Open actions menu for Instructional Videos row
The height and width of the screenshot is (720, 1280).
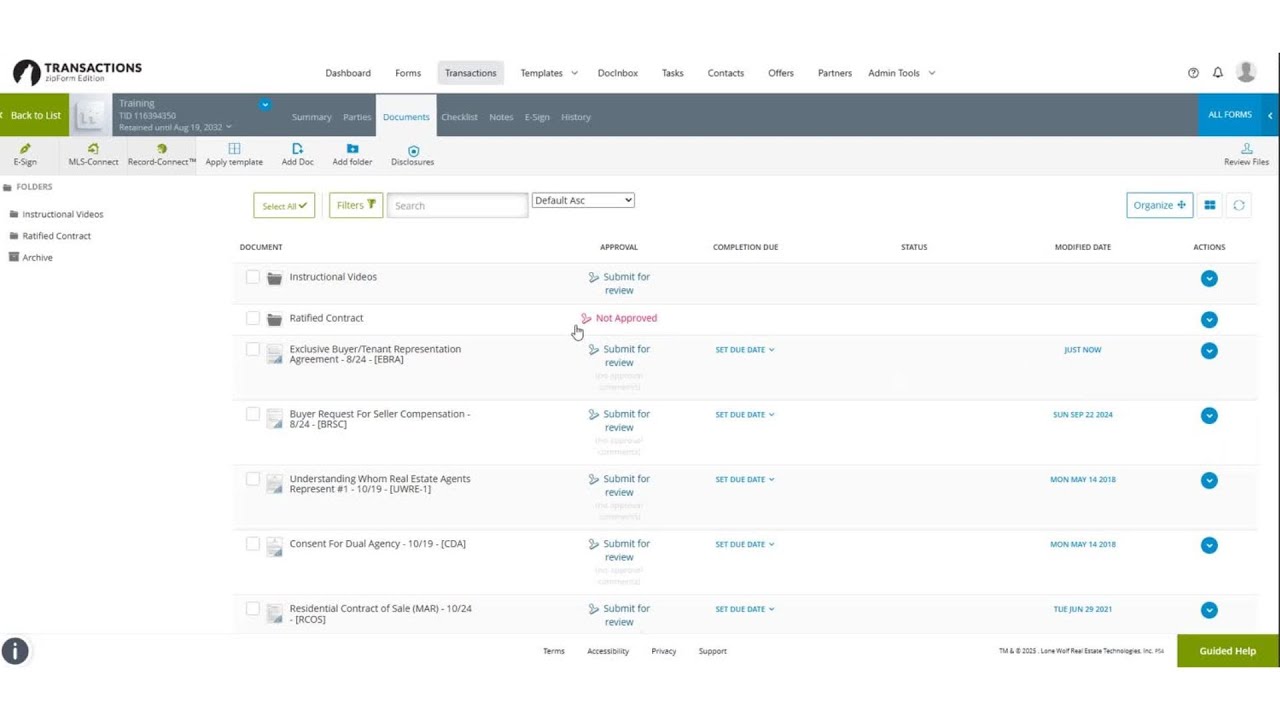pyautogui.click(x=1209, y=278)
